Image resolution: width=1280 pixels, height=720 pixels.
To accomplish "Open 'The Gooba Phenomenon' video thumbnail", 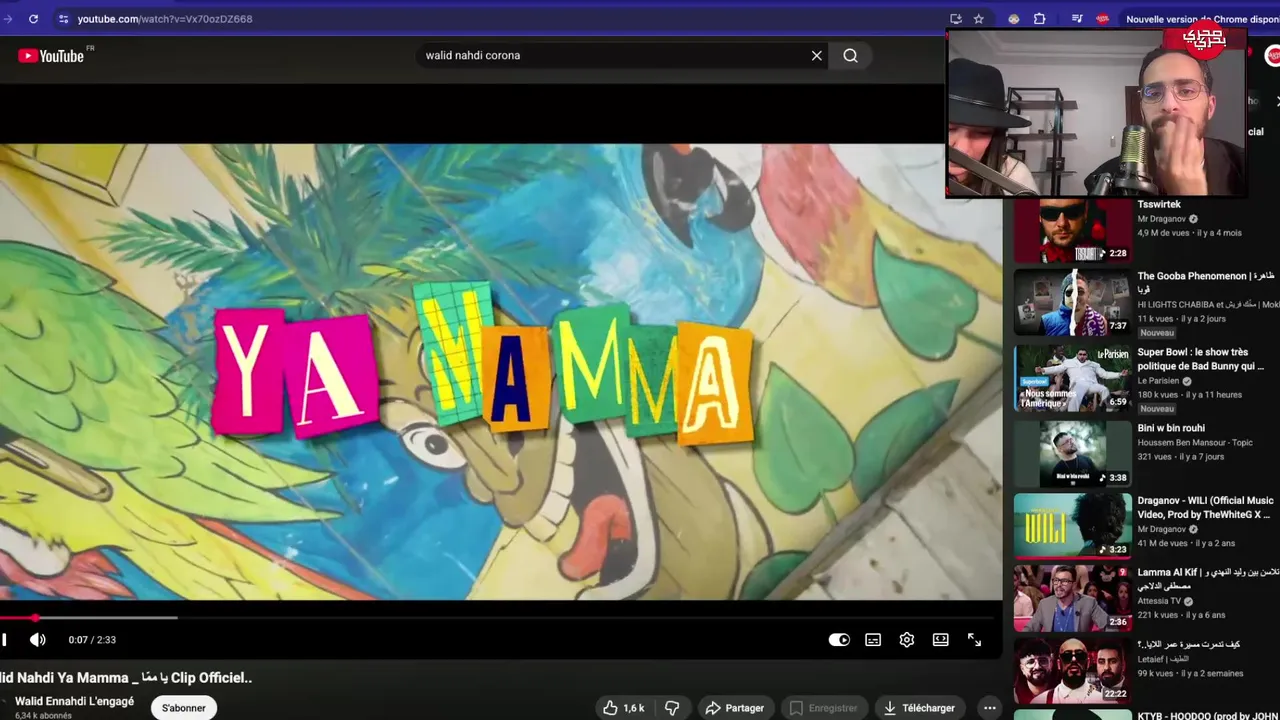I will click(x=1073, y=303).
